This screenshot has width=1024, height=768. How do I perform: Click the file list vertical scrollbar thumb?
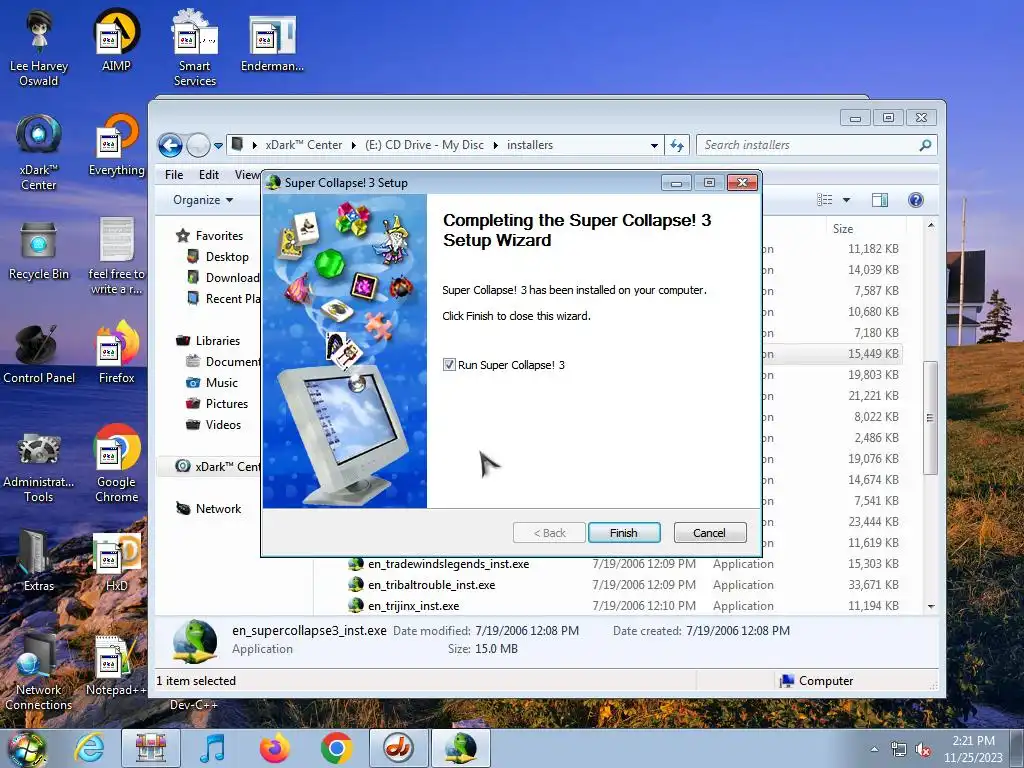tap(931, 417)
